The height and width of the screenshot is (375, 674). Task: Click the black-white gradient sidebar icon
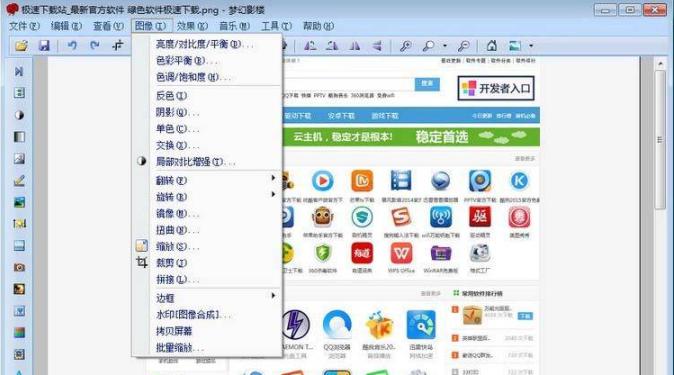point(19,137)
